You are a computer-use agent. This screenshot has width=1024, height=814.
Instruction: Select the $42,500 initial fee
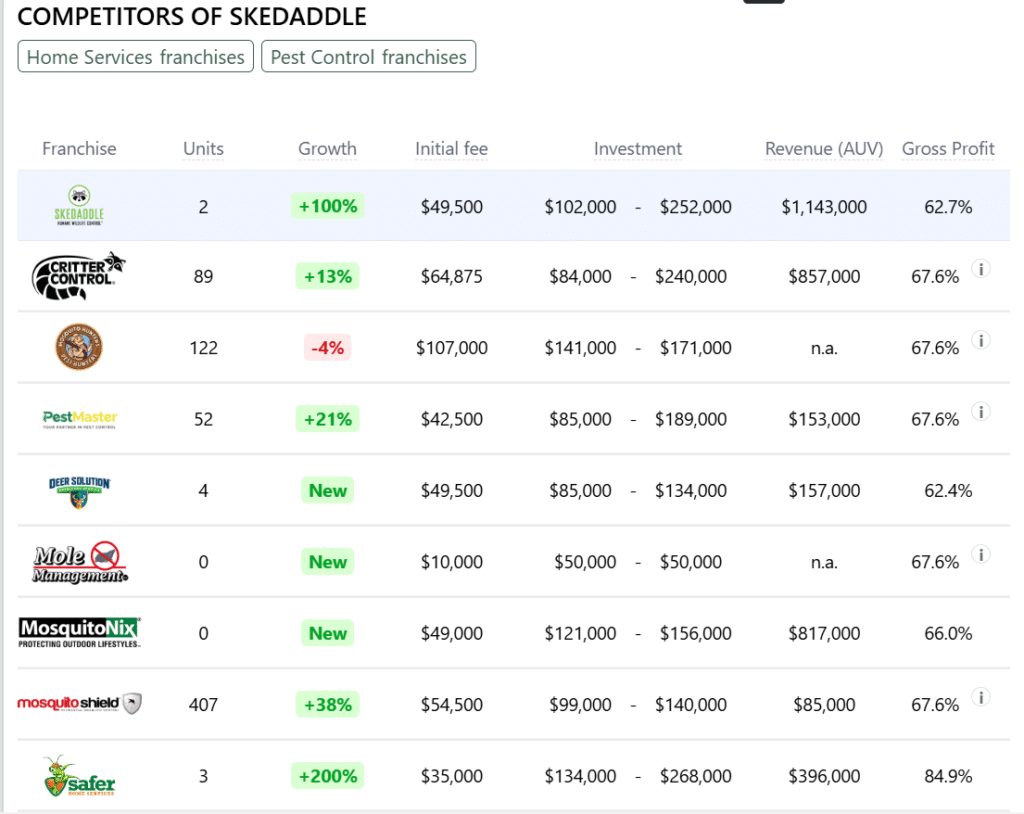tap(451, 419)
